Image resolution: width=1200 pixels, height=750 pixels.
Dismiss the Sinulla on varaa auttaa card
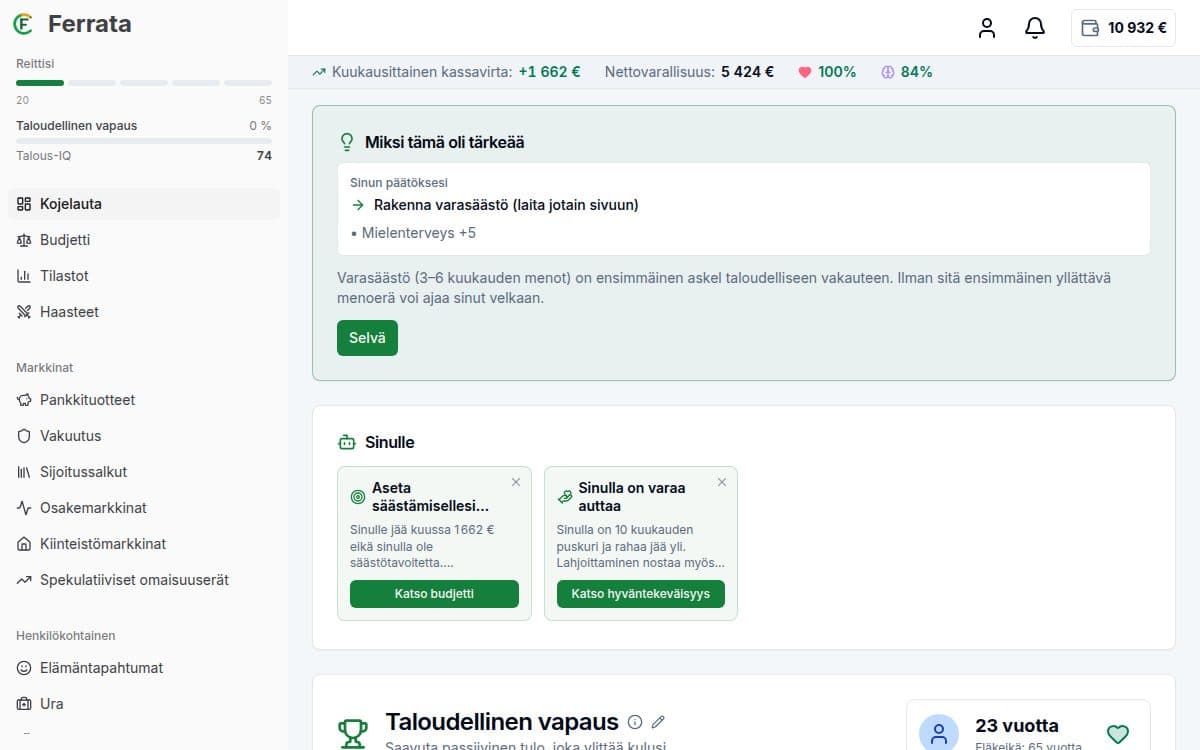(x=722, y=482)
